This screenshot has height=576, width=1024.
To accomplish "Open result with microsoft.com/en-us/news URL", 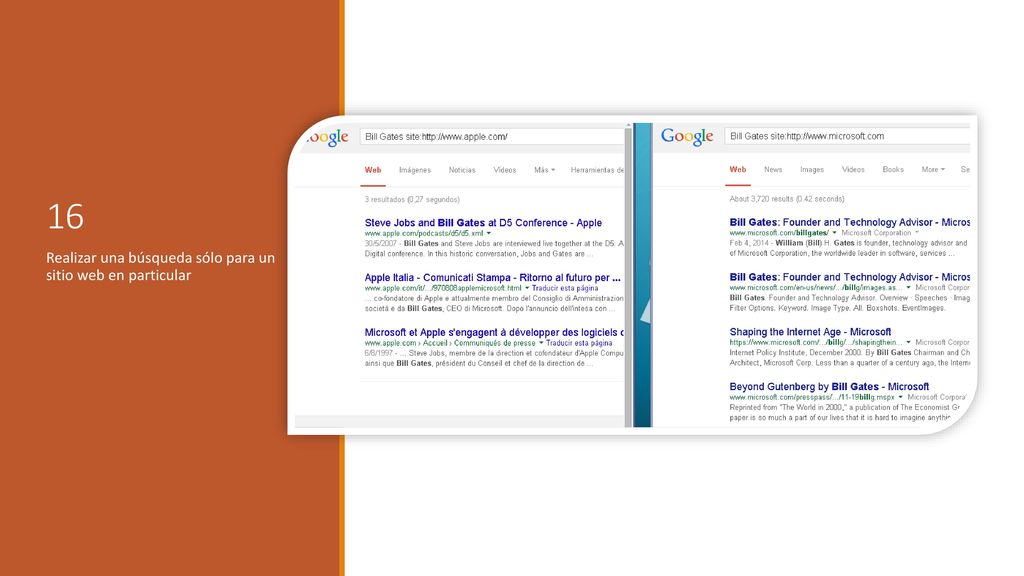I will click(x=849, y=277).
